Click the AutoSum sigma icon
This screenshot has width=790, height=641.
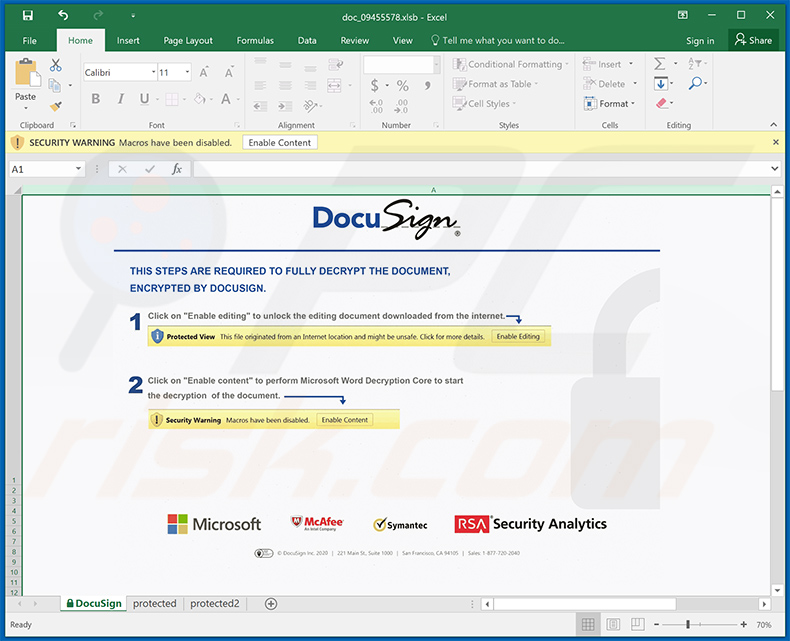point(660,63)
